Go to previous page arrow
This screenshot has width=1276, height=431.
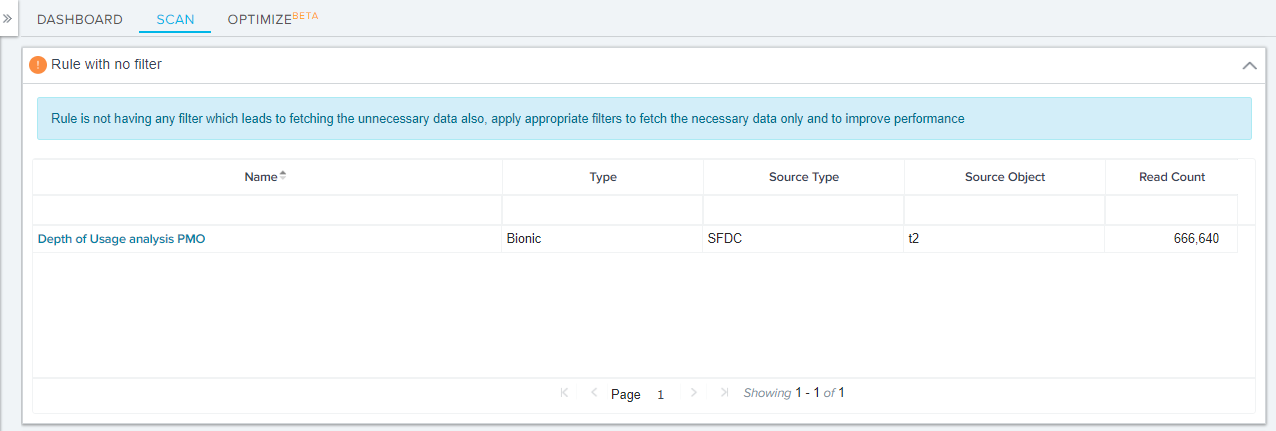tap(594, 393)
